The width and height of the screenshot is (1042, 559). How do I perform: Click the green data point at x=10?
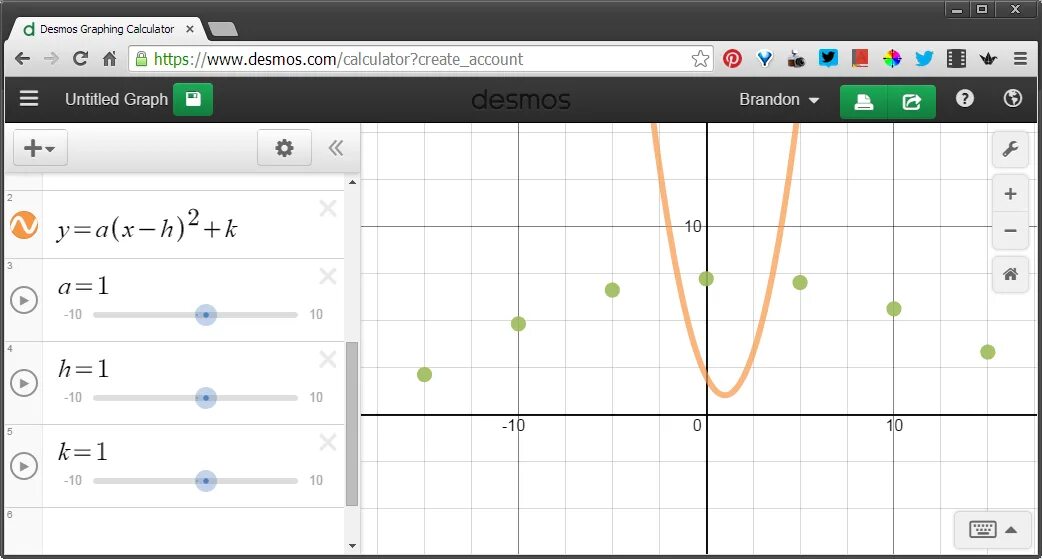(894, 308)
